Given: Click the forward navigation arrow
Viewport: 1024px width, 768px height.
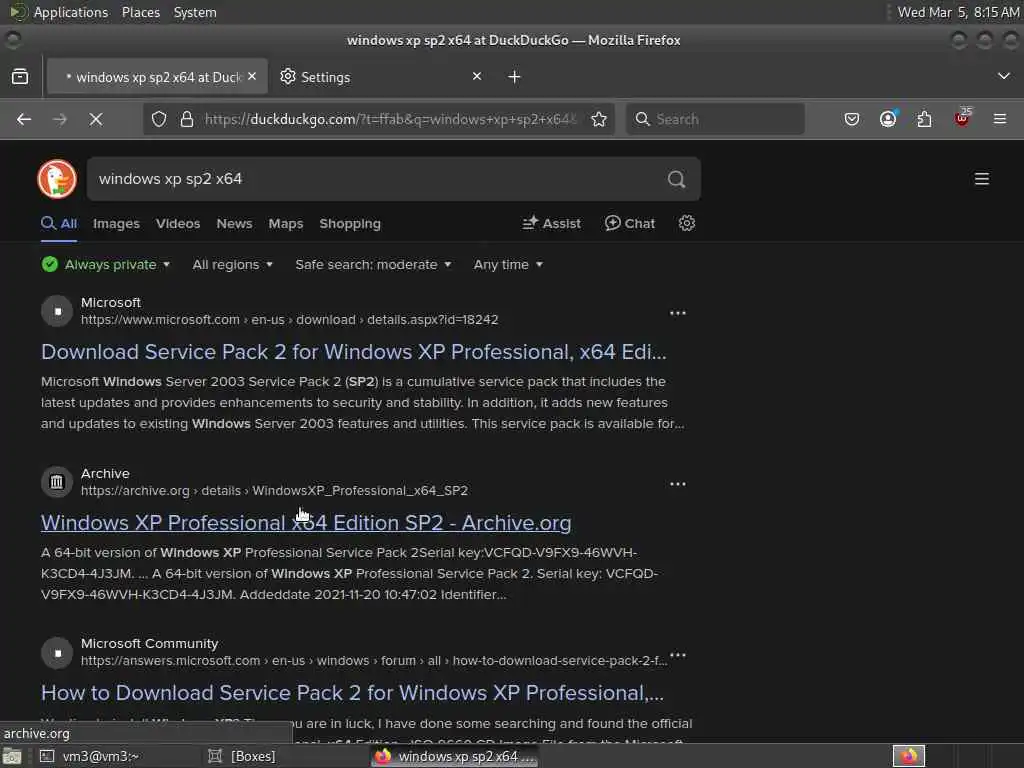Looking at the screenshot, I should (59, 119).
